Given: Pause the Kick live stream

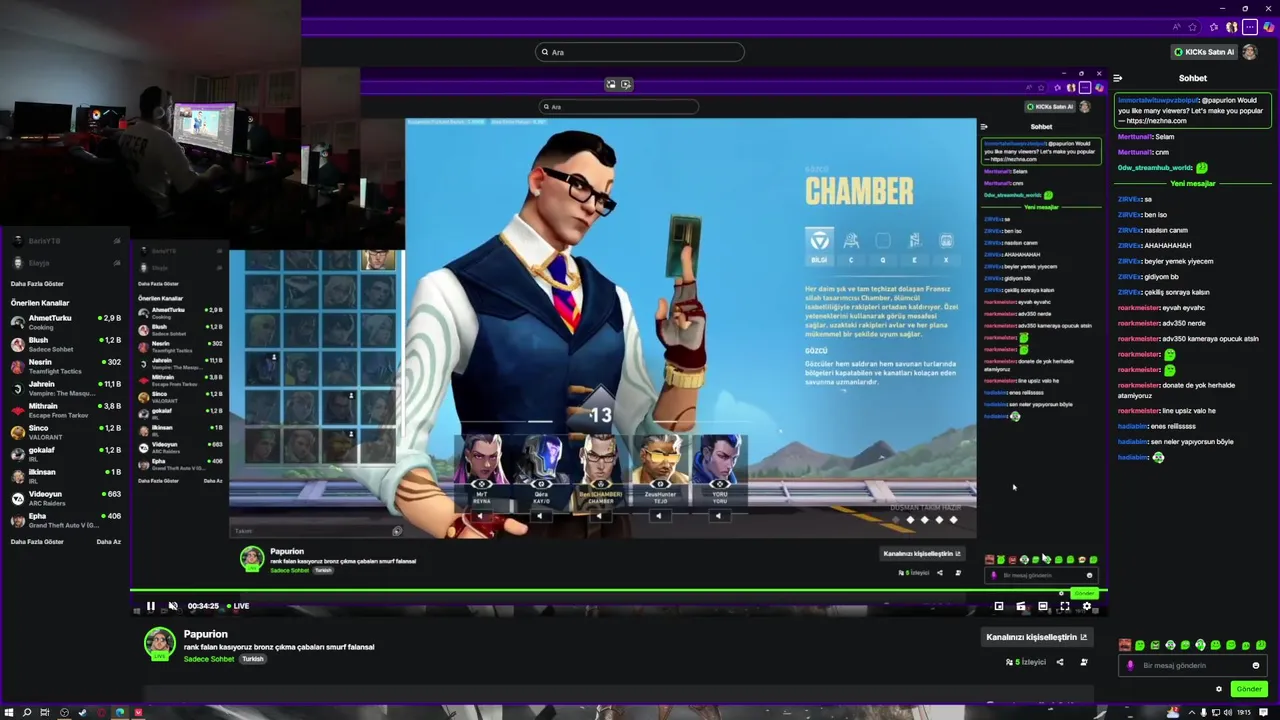Looking at the screenshot, I should click(151, 606).
